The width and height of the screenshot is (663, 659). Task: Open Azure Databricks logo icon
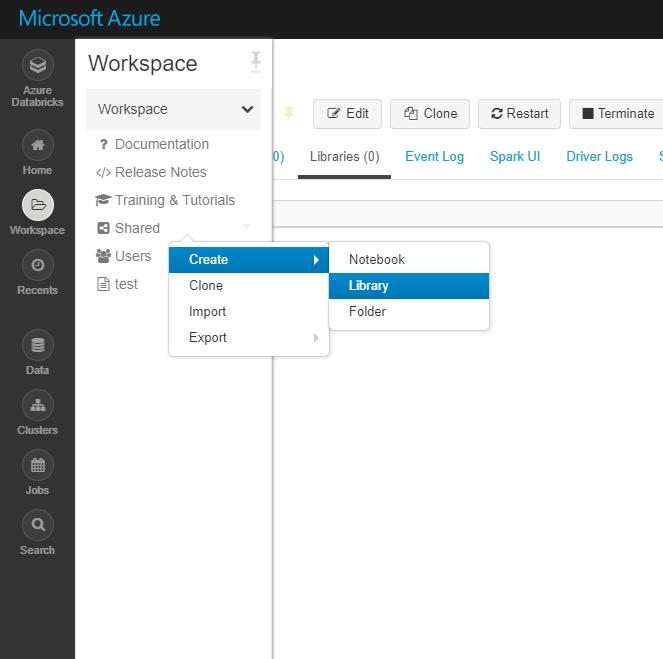tap(38, 65)
